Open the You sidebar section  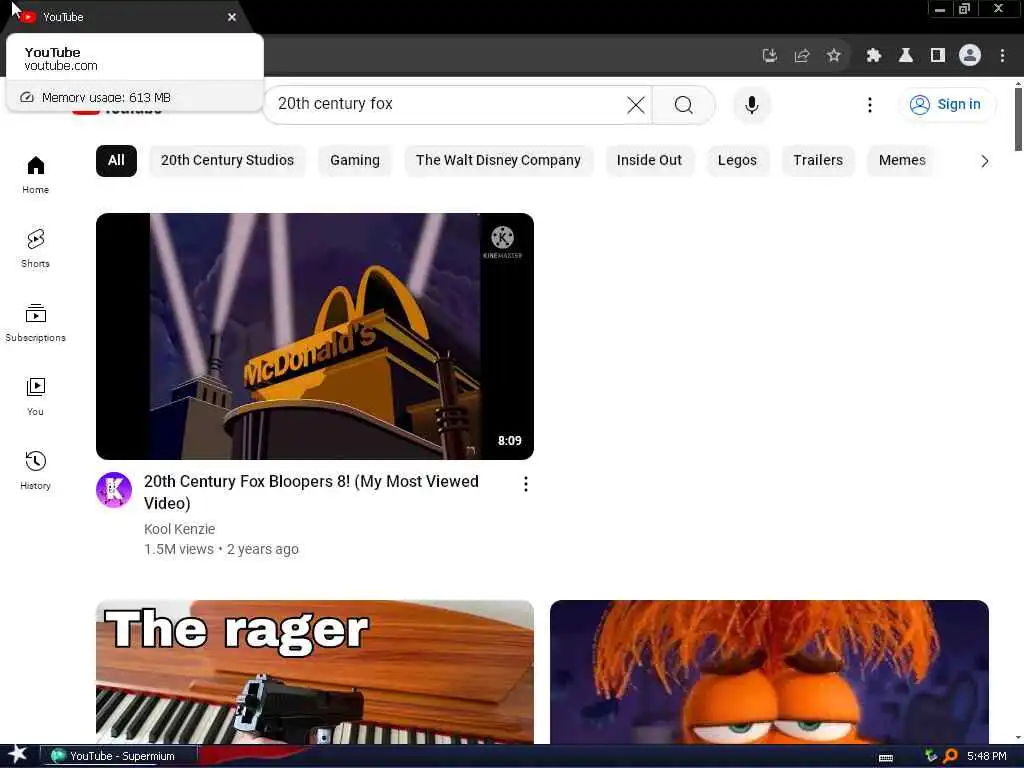35,396
